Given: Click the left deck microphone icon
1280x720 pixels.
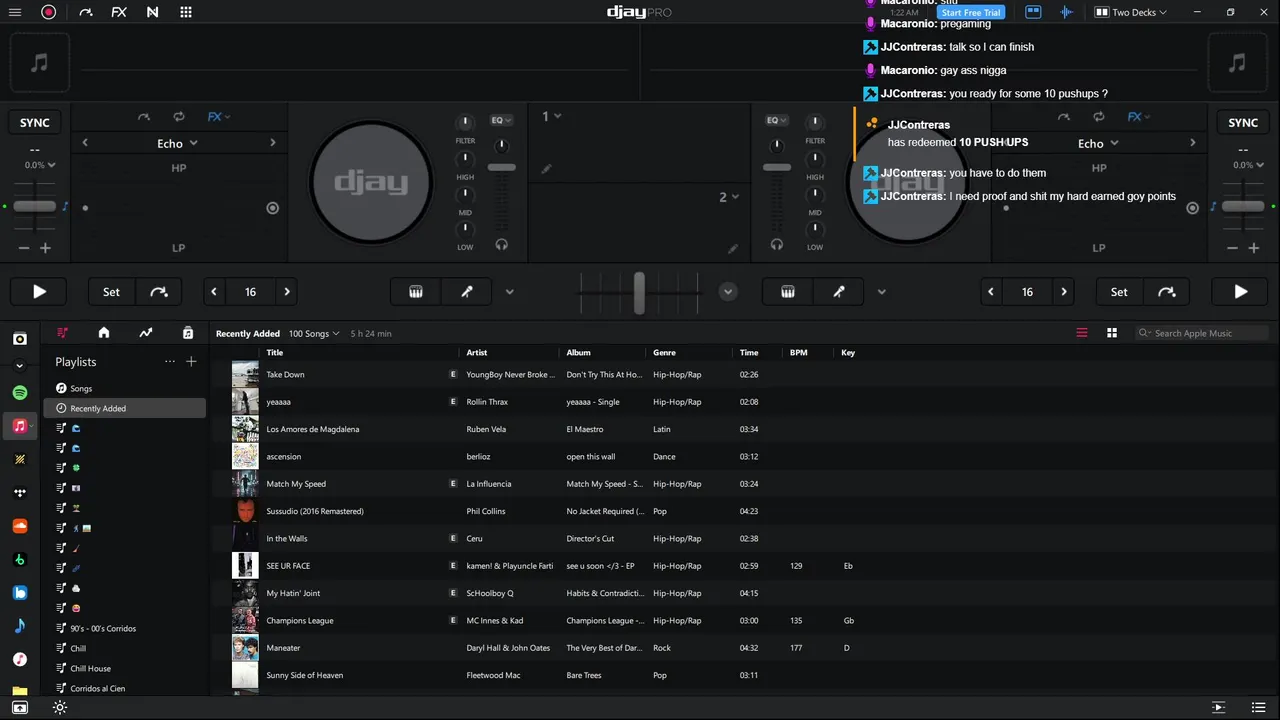Looking at the screenshot, I should pyautogui.click(x=467, y=292).
